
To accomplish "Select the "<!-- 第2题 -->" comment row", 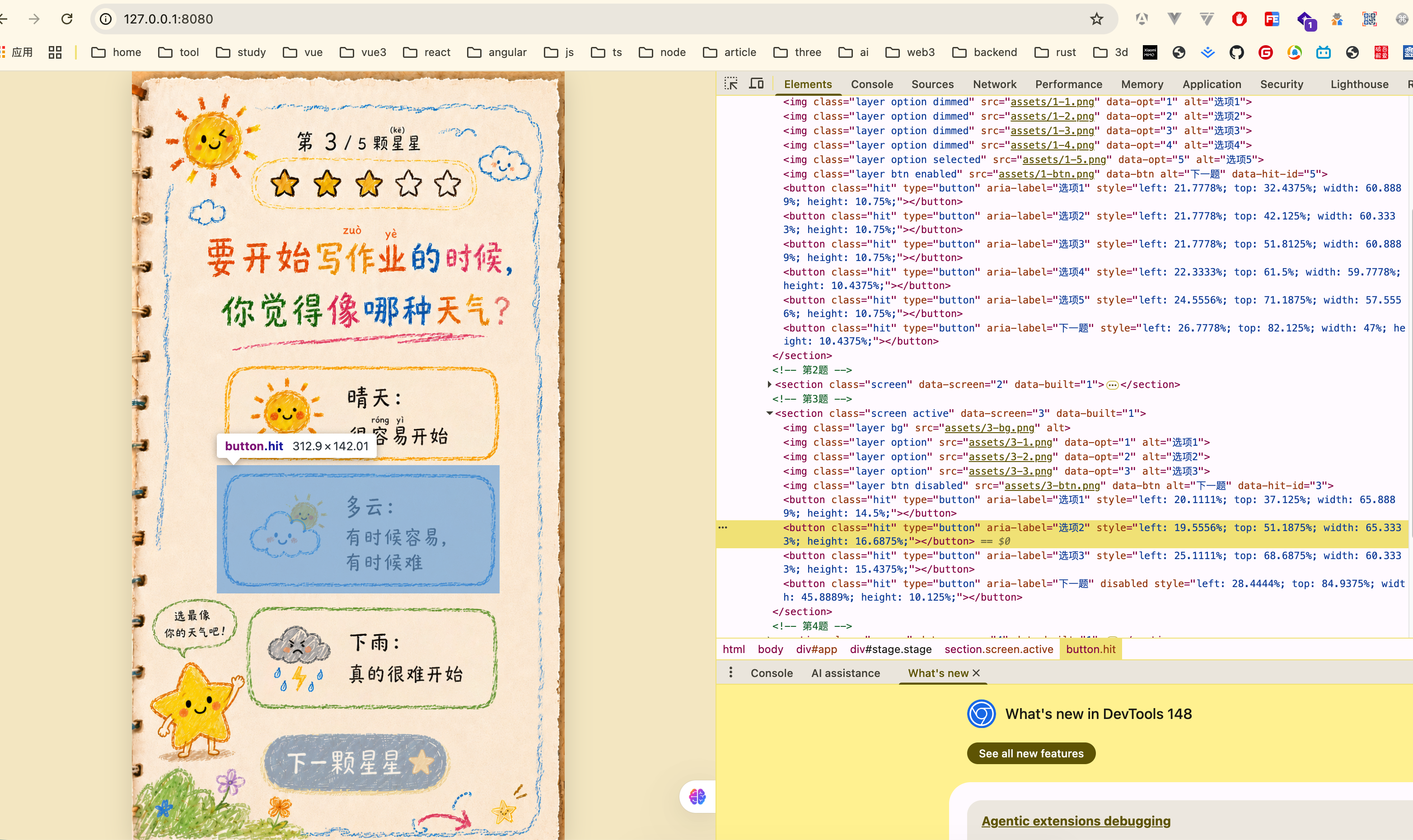I will (812, 370).
